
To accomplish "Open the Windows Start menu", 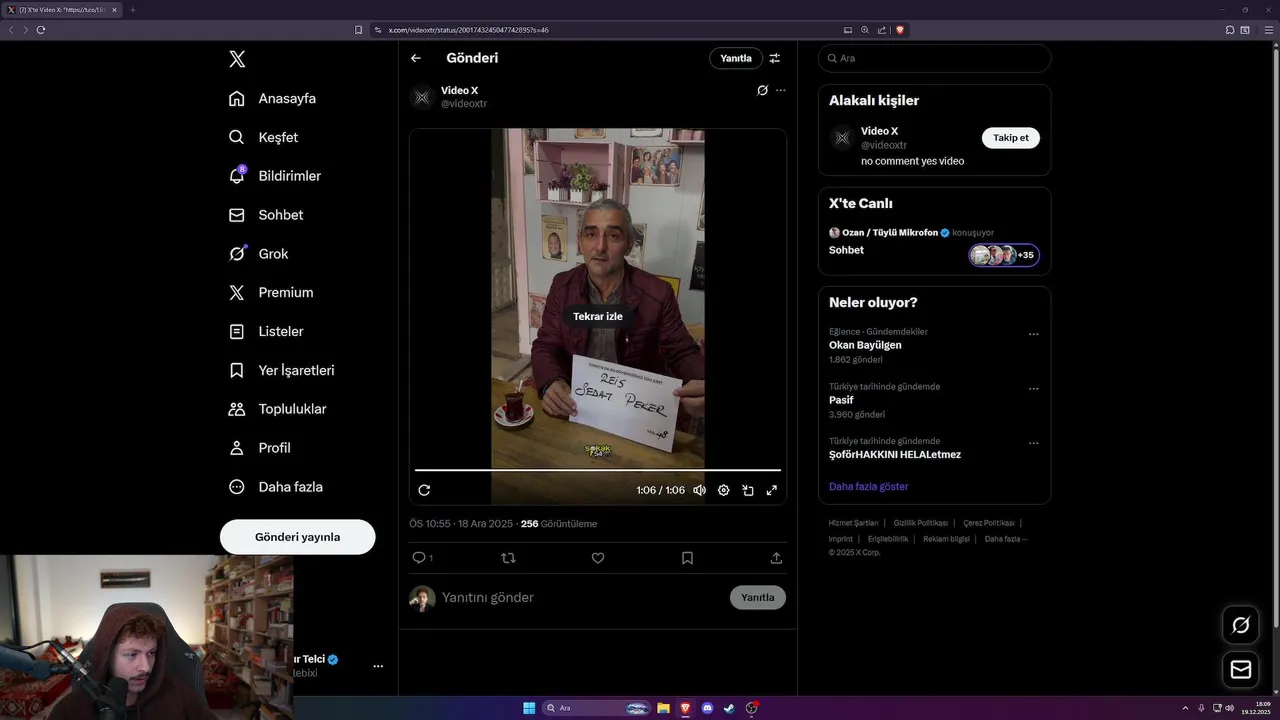I will tap(529, 708).
